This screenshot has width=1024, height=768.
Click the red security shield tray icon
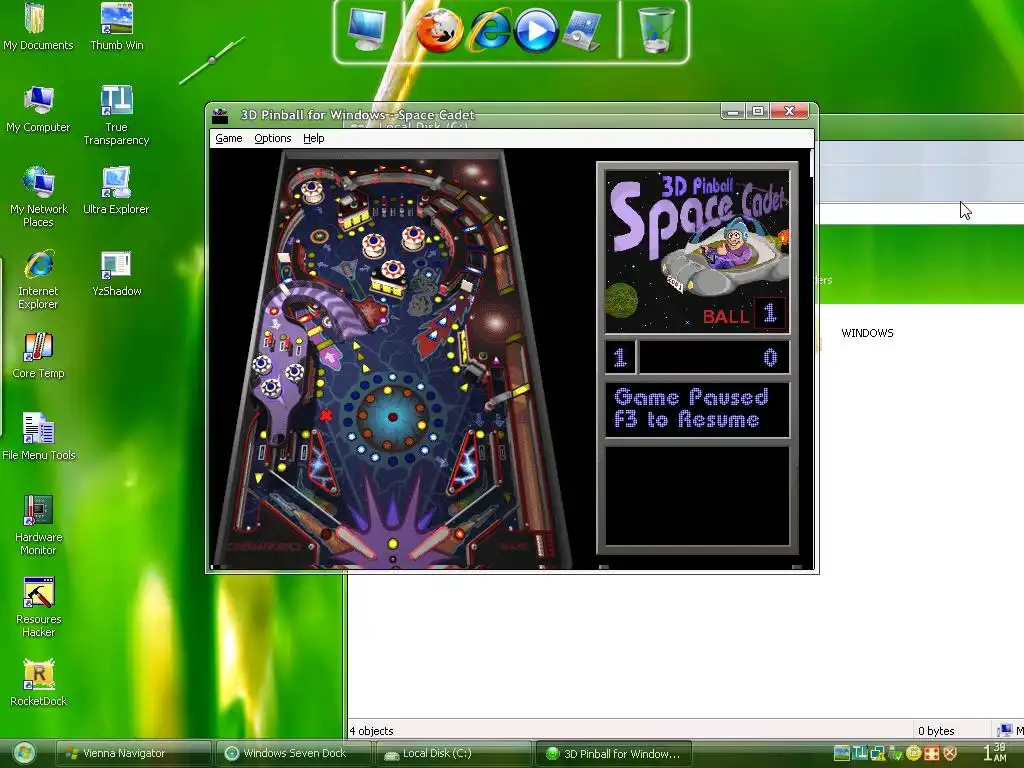click(x=950, y=754)
